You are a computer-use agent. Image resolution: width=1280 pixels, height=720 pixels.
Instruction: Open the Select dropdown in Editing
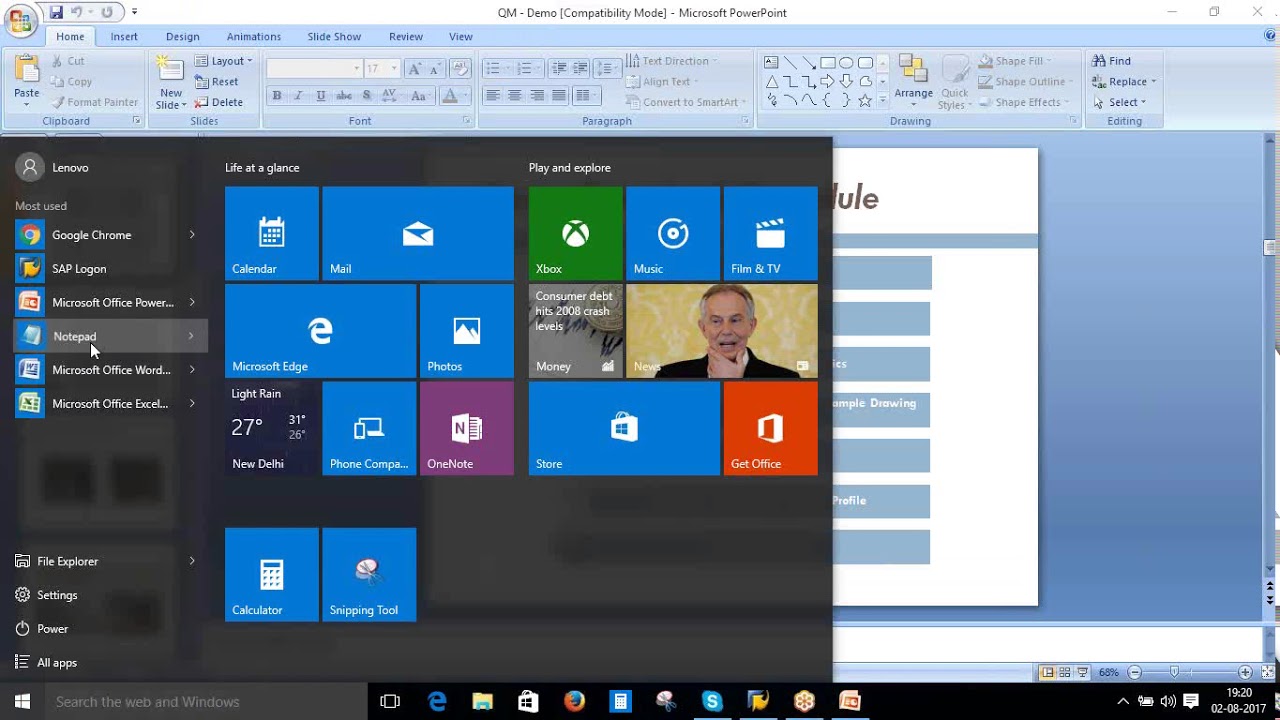tap(1120, 102)
